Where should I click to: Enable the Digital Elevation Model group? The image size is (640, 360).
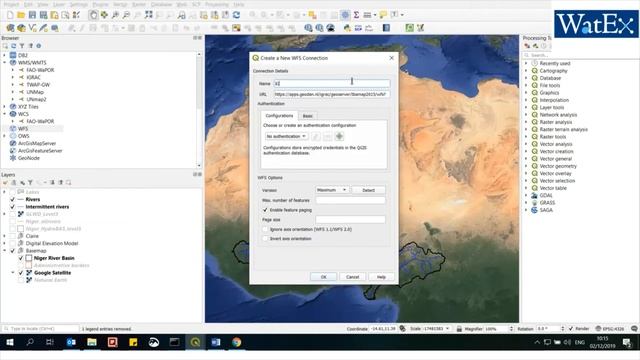[13, 243]
